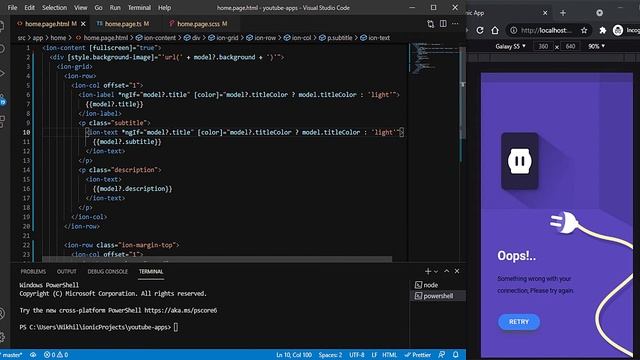Open Accounts icon in activity bar
This screenshot has height=360, width=640.
tap(2, 313)
